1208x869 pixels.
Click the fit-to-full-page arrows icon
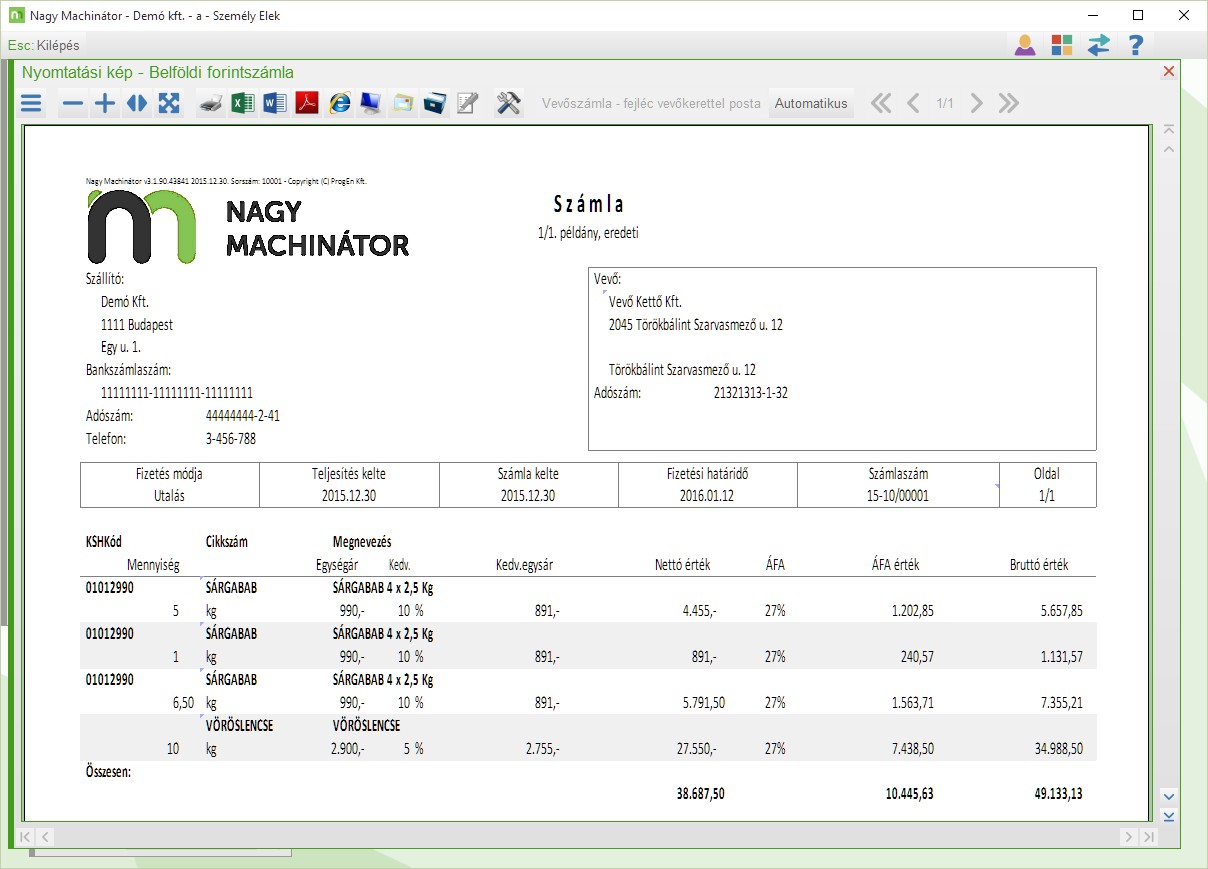click(169, 104)
